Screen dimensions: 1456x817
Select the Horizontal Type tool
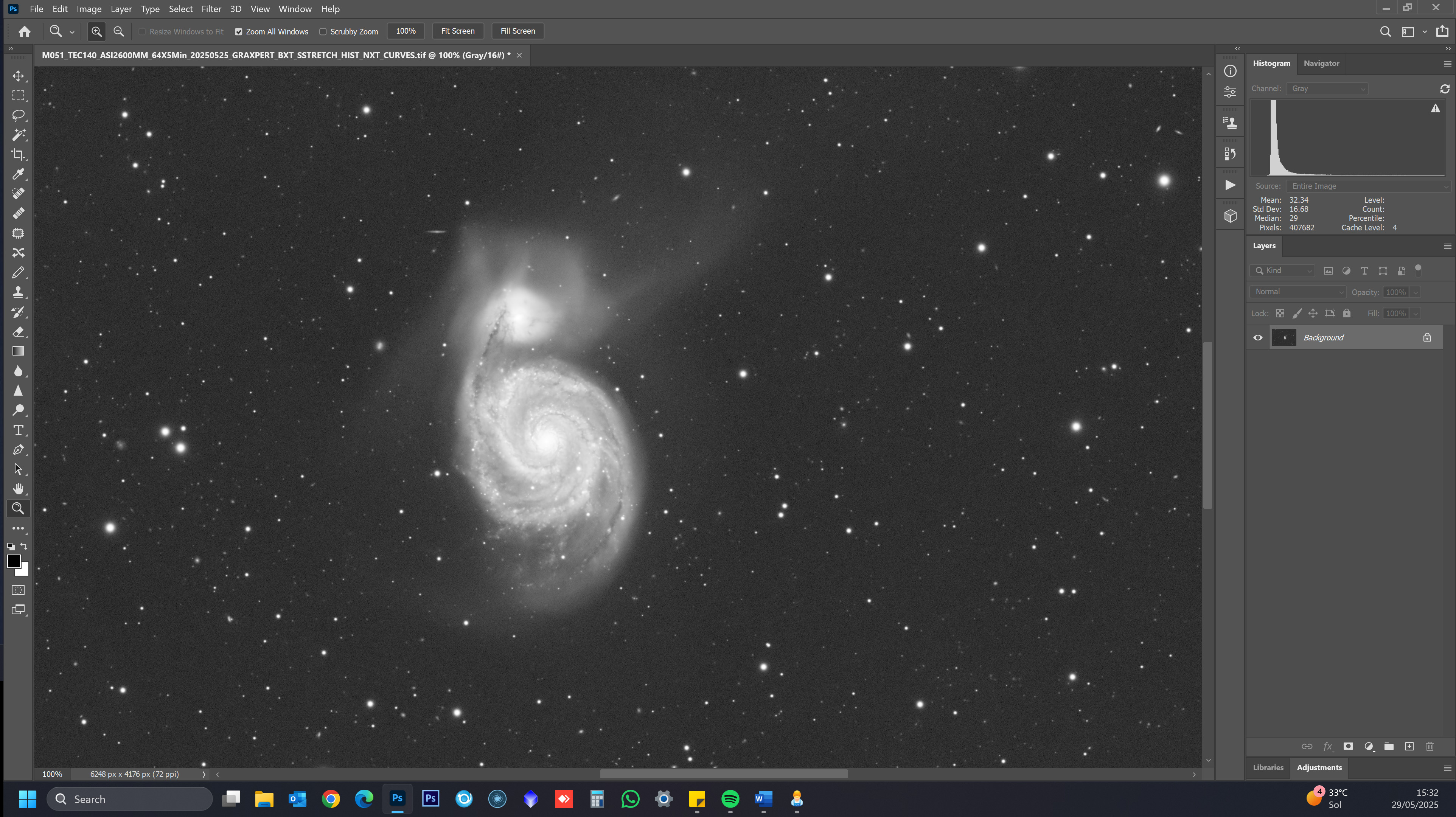(18, 430)
